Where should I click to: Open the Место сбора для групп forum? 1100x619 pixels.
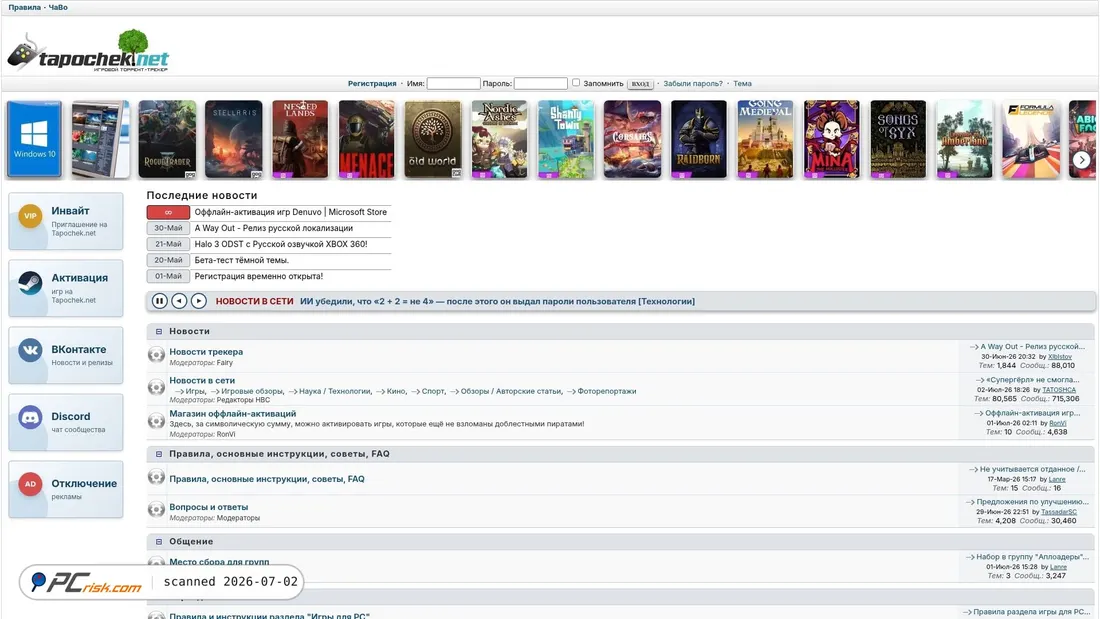[219, 562]
